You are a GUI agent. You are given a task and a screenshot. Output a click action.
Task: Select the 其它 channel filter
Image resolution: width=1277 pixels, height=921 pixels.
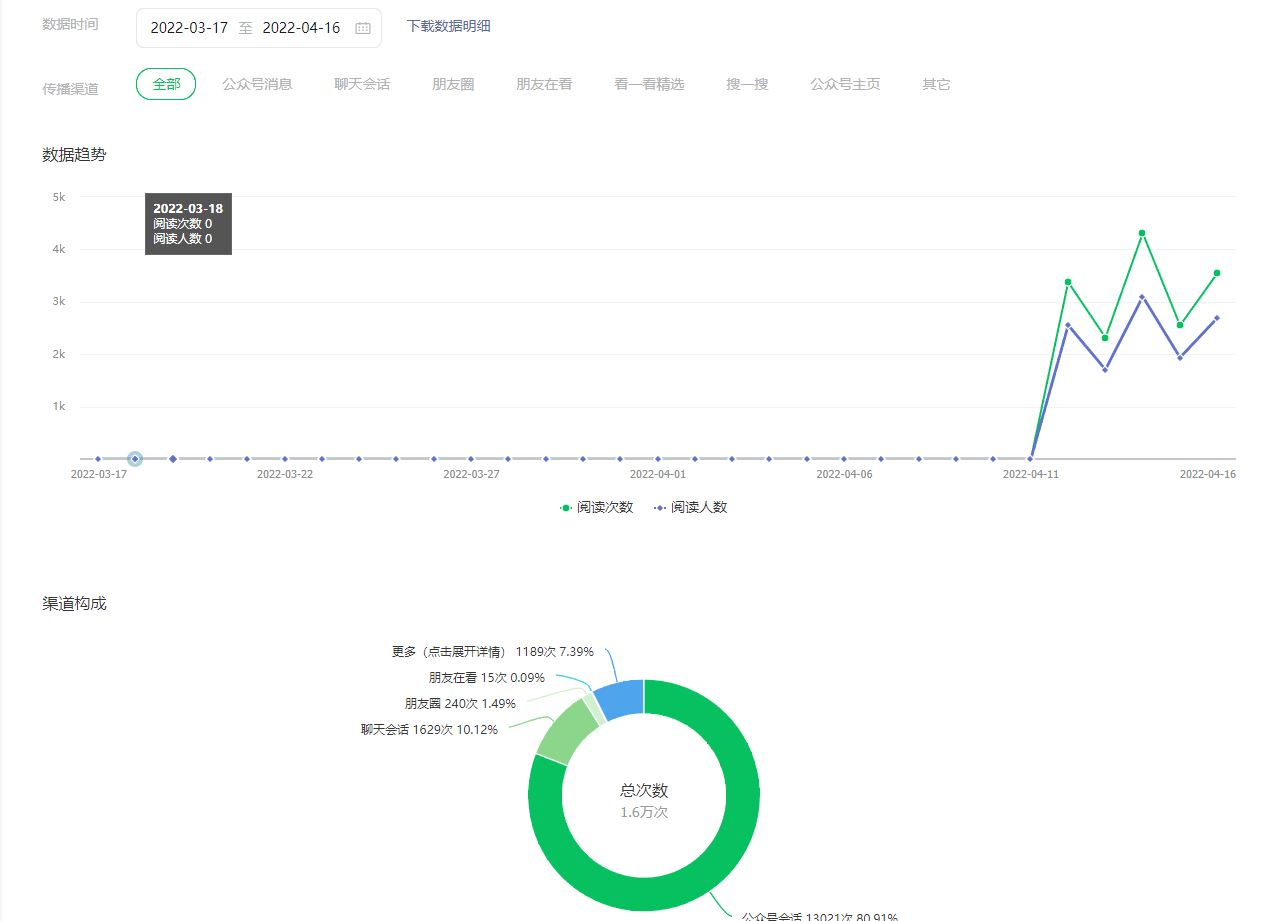(936, 84)
